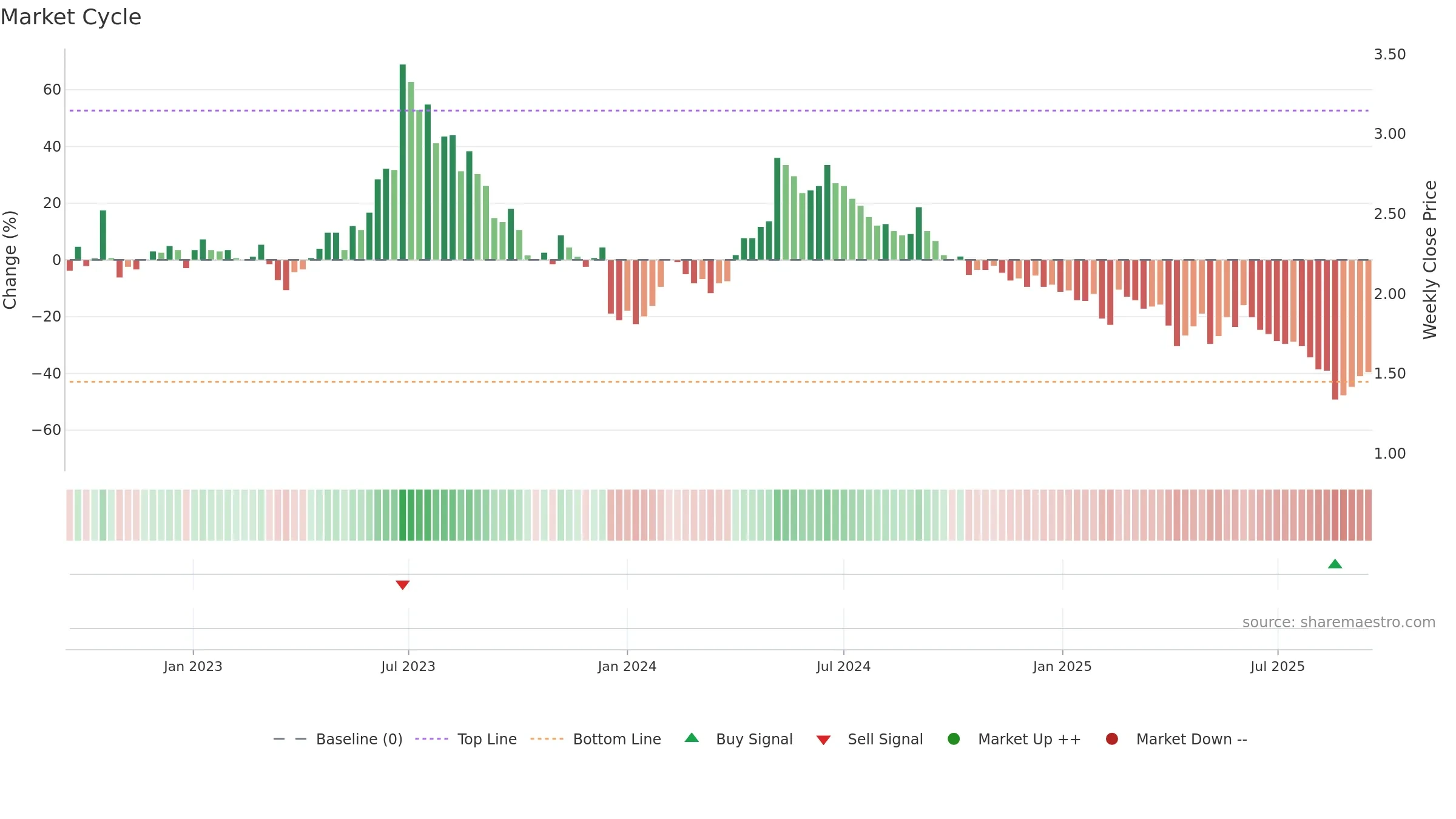1456x819 pixels.
Task: Click the green Buy Signal triangle marker
Action: click(x=1335, y=564)
